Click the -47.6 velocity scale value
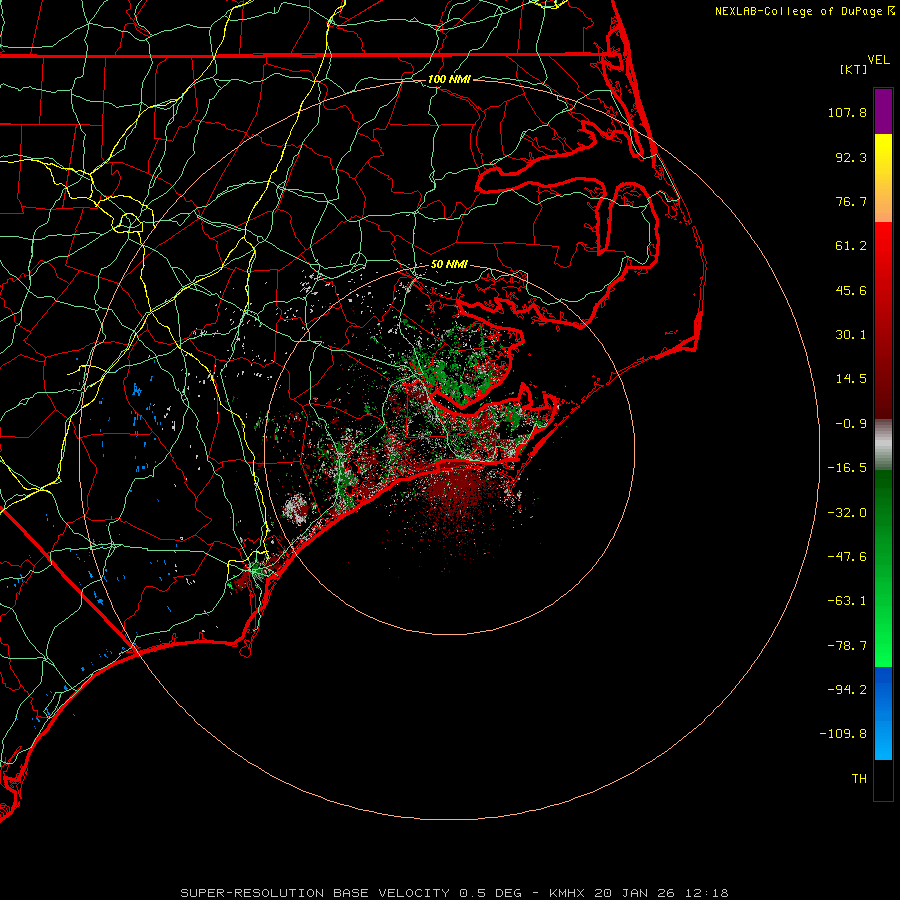The height and width of the screenshot is (900, 900). click(847, 557)
